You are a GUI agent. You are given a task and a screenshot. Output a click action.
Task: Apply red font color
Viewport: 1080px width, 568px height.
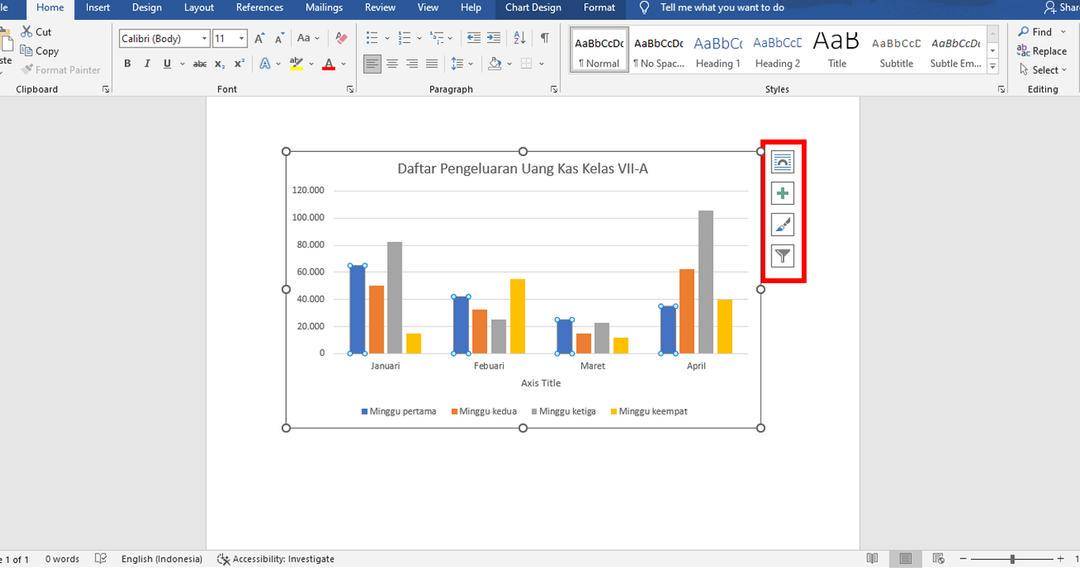tap(329, 64)
